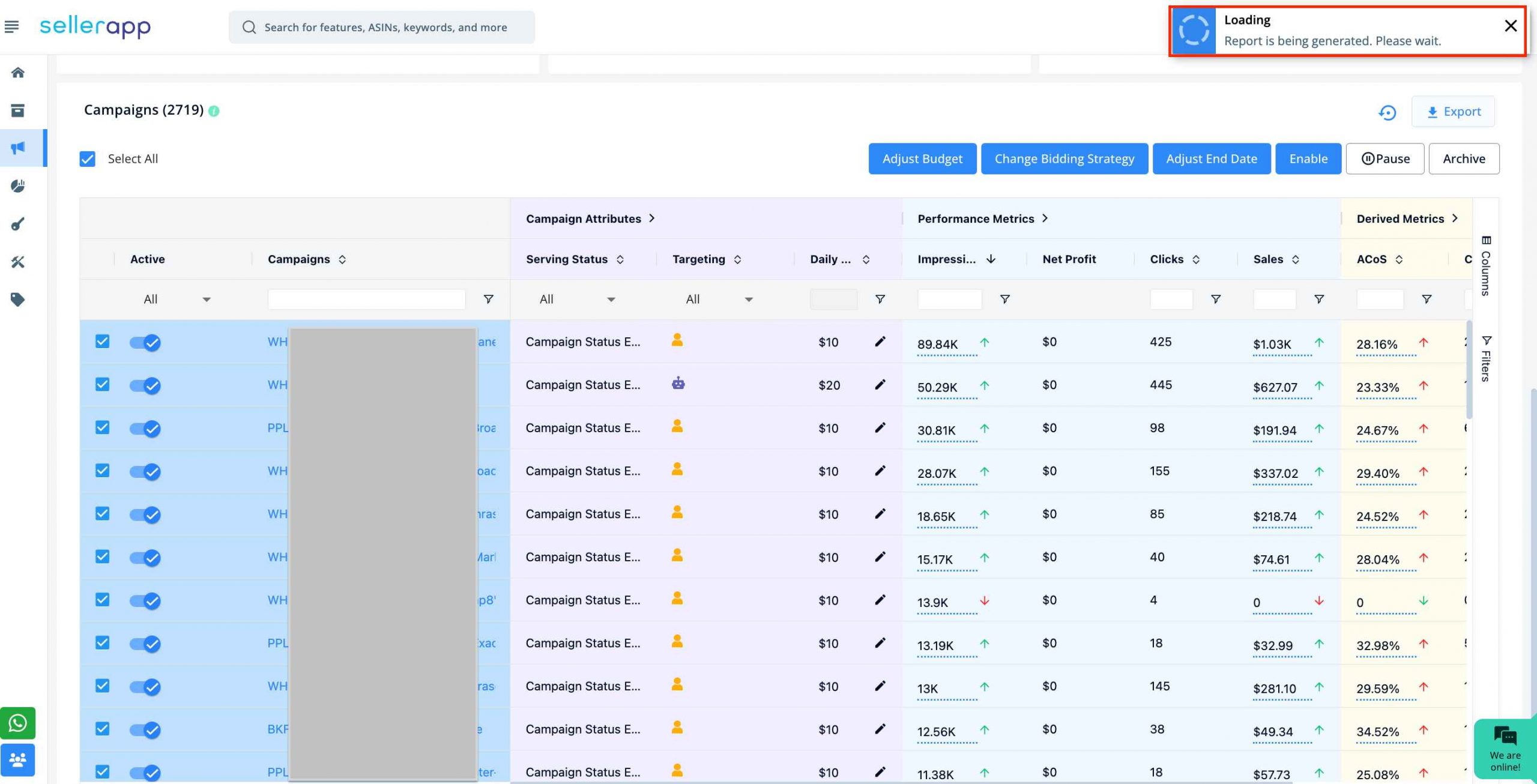This screenshot has width=1537, height=784.
Task: Open the pie chart sidebar icon
Action: [x=18, y=186]
